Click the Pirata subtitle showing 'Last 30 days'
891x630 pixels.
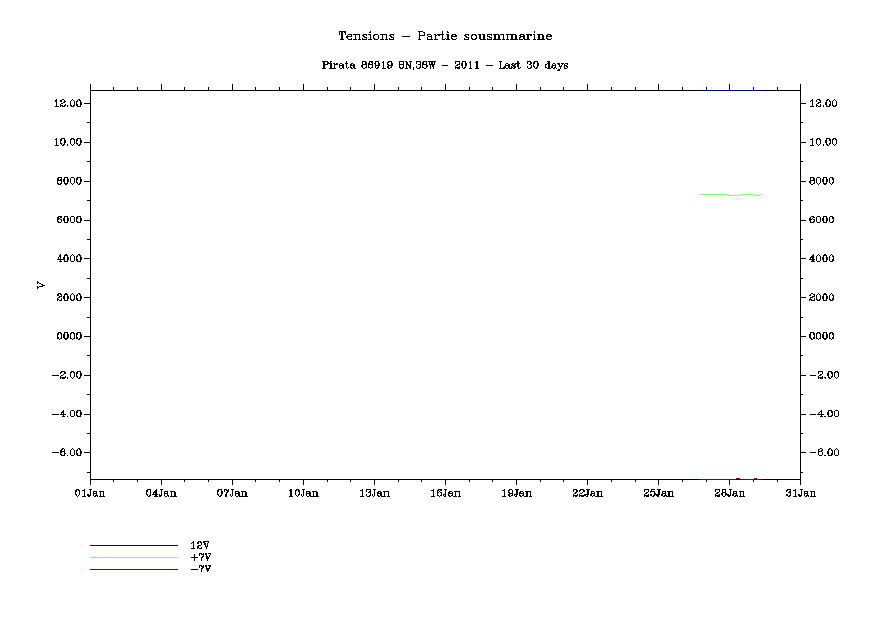(445, 65)
